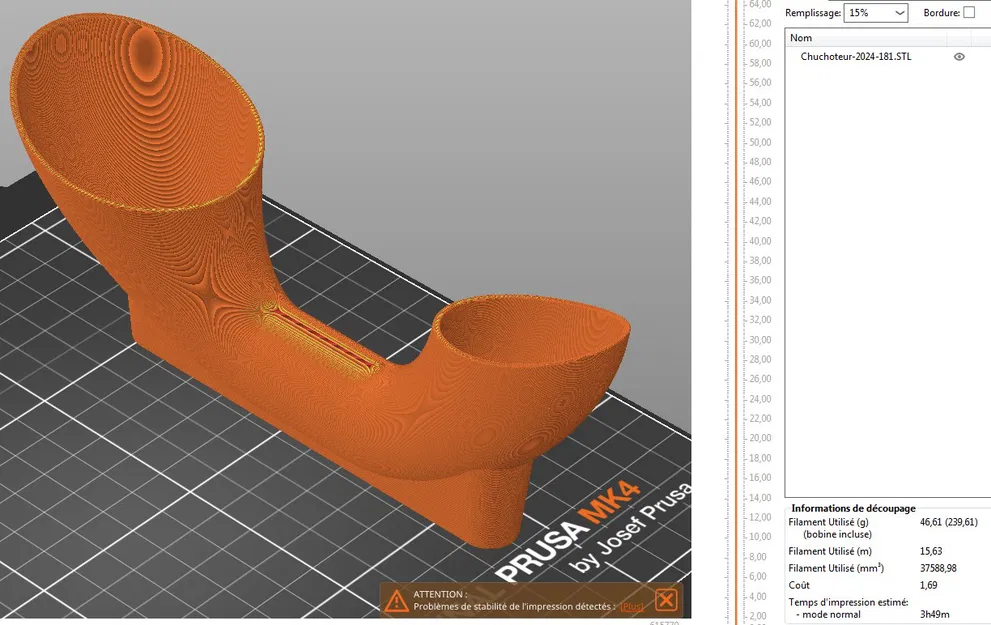This screenshot has height=625, width=991.
Task: Click the filament volume value 37588,98
Action: 938,568
